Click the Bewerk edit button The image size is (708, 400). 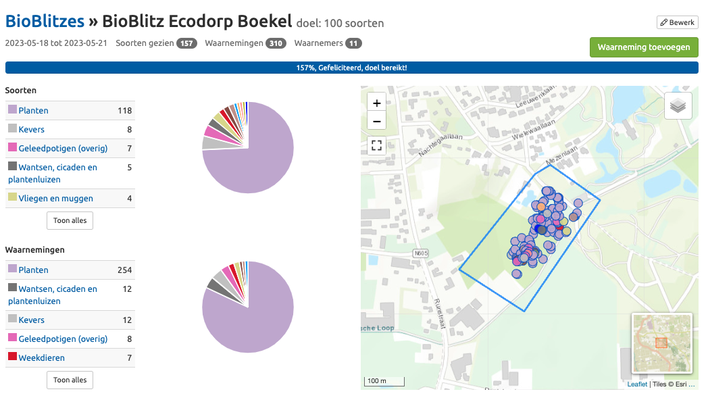click(677, 22)
